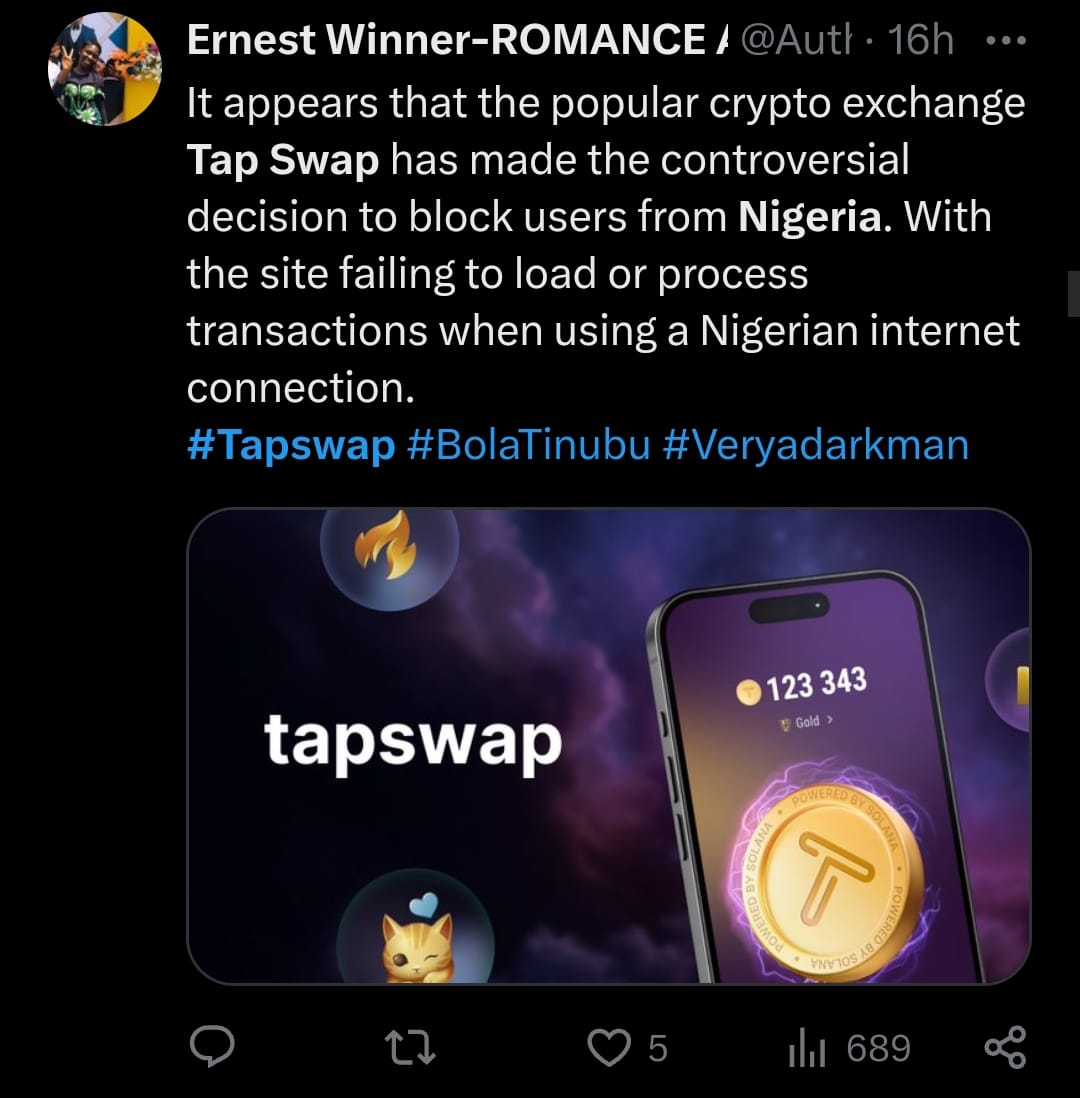Image resolution: width=1080 pixels, height=1098 pixels.
Task: Open the three-dot more options menu
Action: pyautogui.click(x=1004, y=42)
